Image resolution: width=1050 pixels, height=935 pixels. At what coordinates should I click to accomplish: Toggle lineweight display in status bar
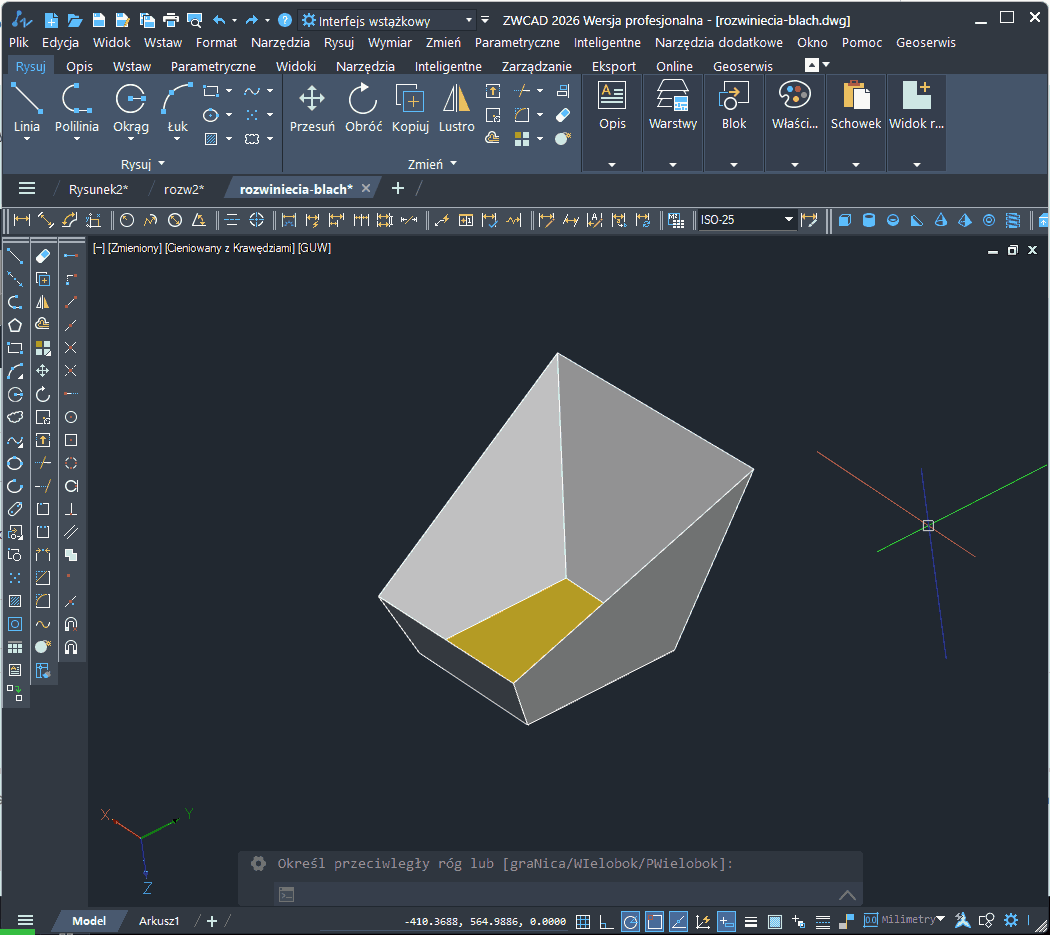tap(751, 922)
